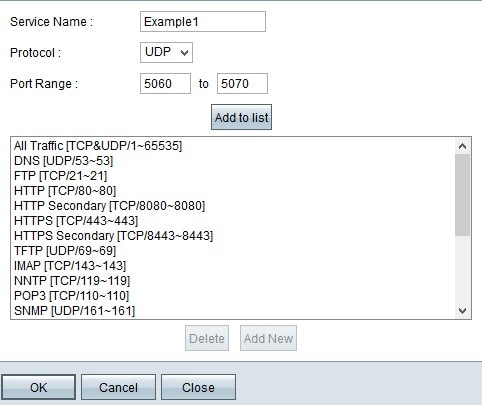Click the Add New button
This screenshot has height=405, width=482.
tap(268, 338)
